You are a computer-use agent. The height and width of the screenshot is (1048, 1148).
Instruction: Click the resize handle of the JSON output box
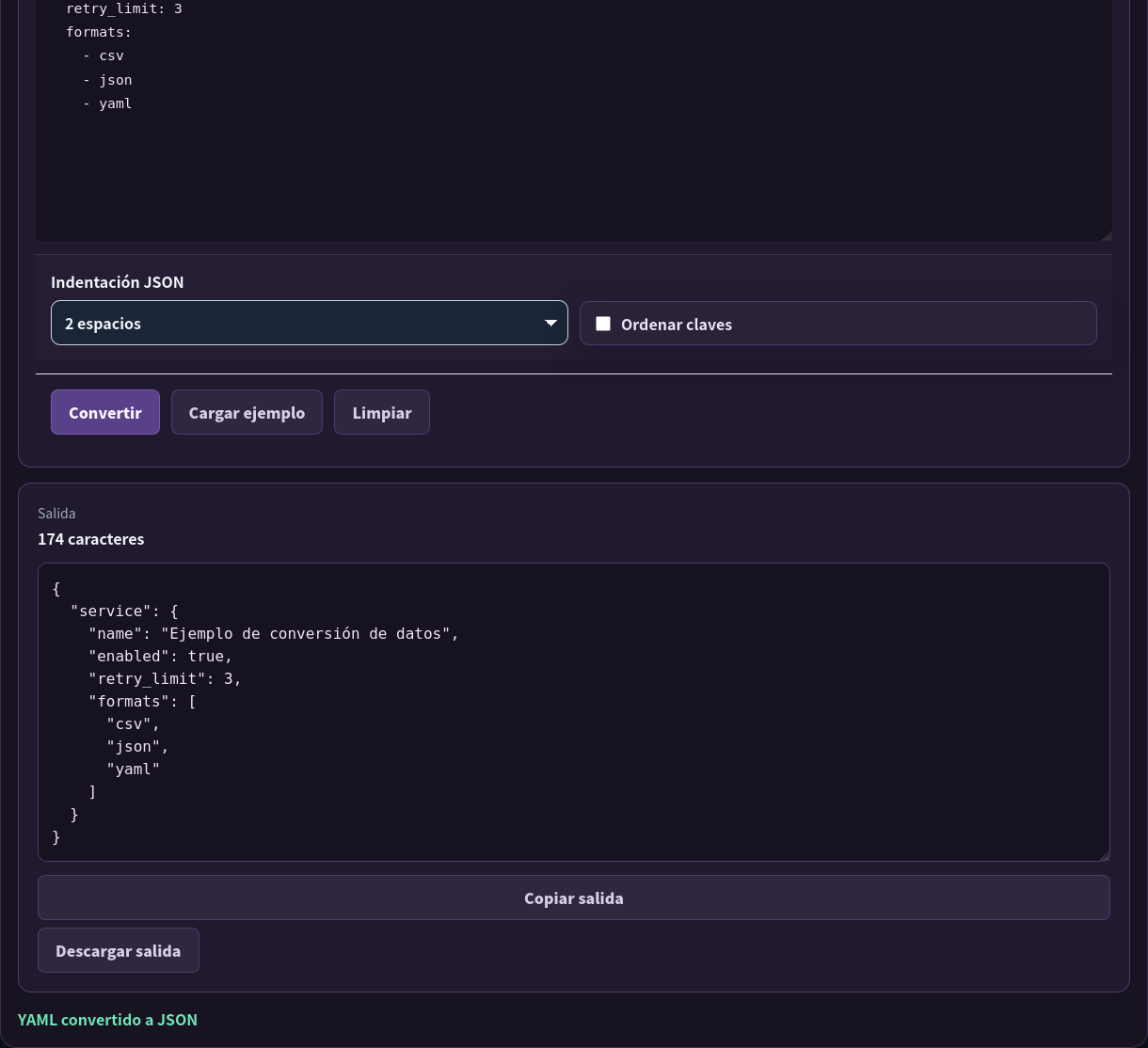[1104, 855]
